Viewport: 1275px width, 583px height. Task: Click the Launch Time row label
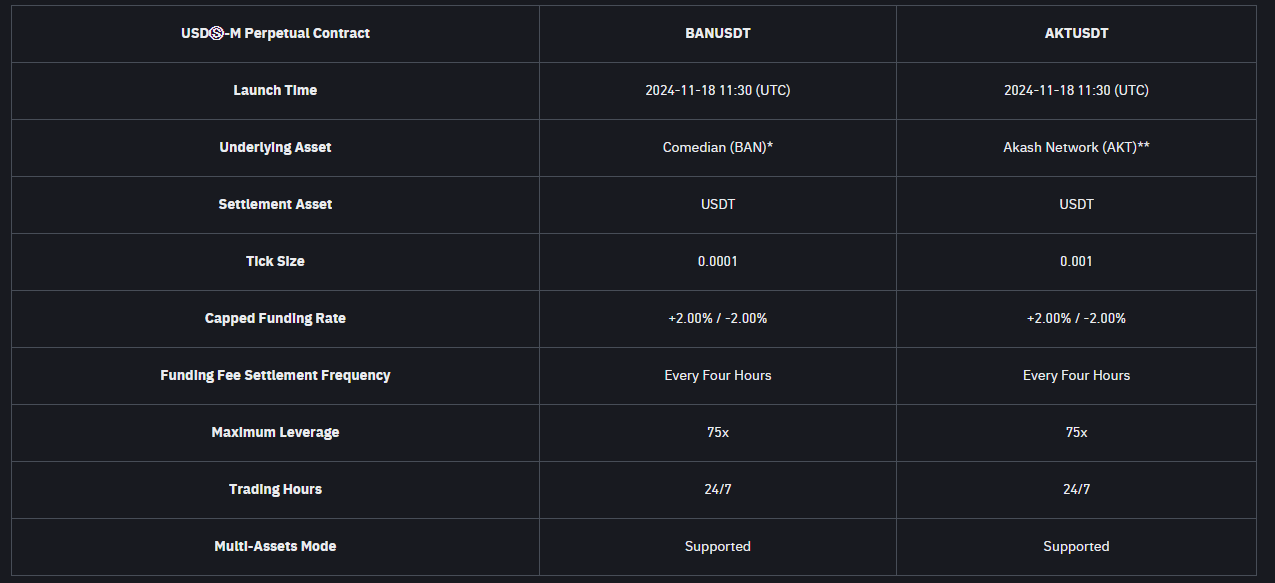pos(275,90)
